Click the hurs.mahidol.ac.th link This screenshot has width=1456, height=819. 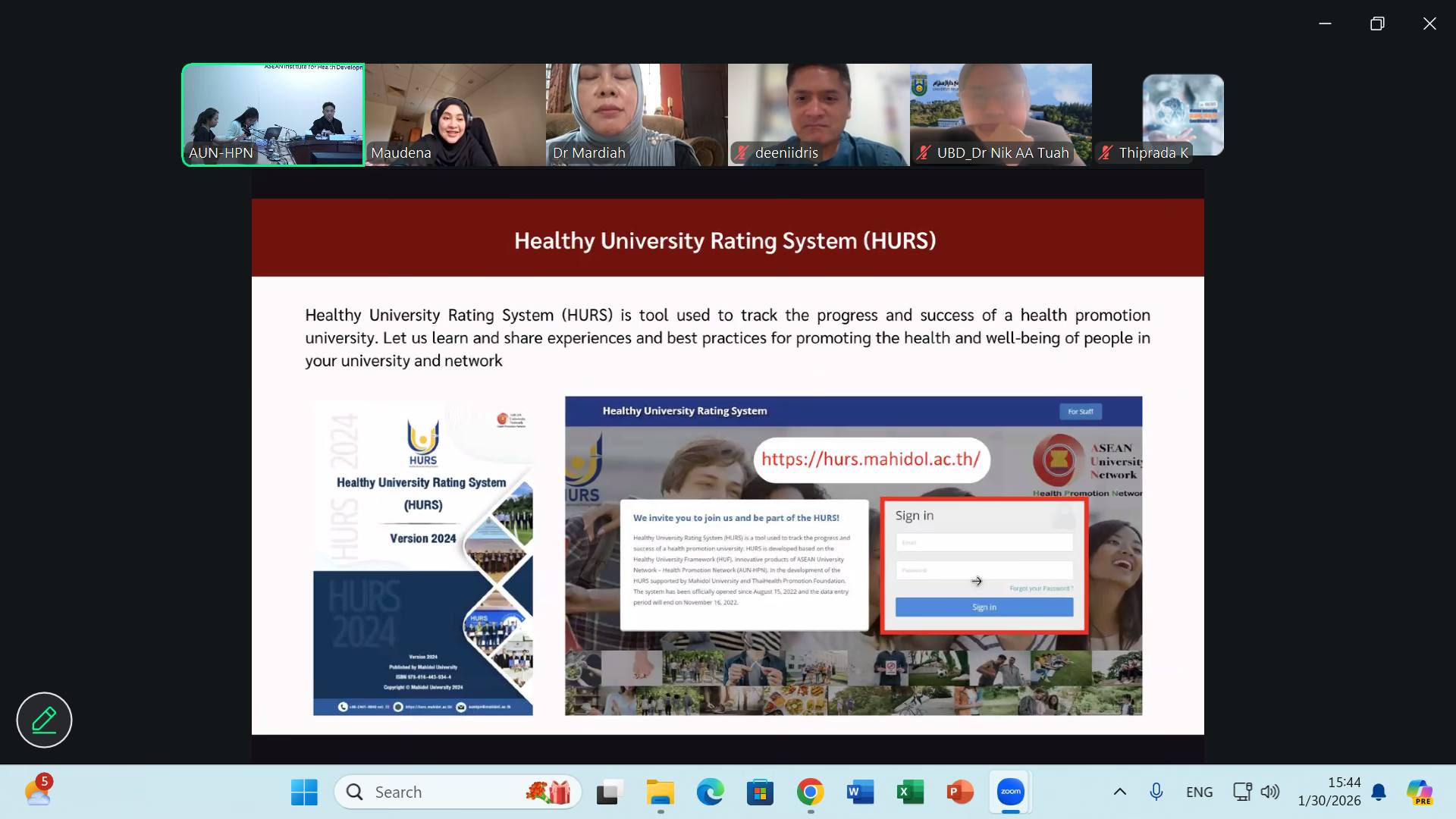pyautogui.click(x=871, y=460)
